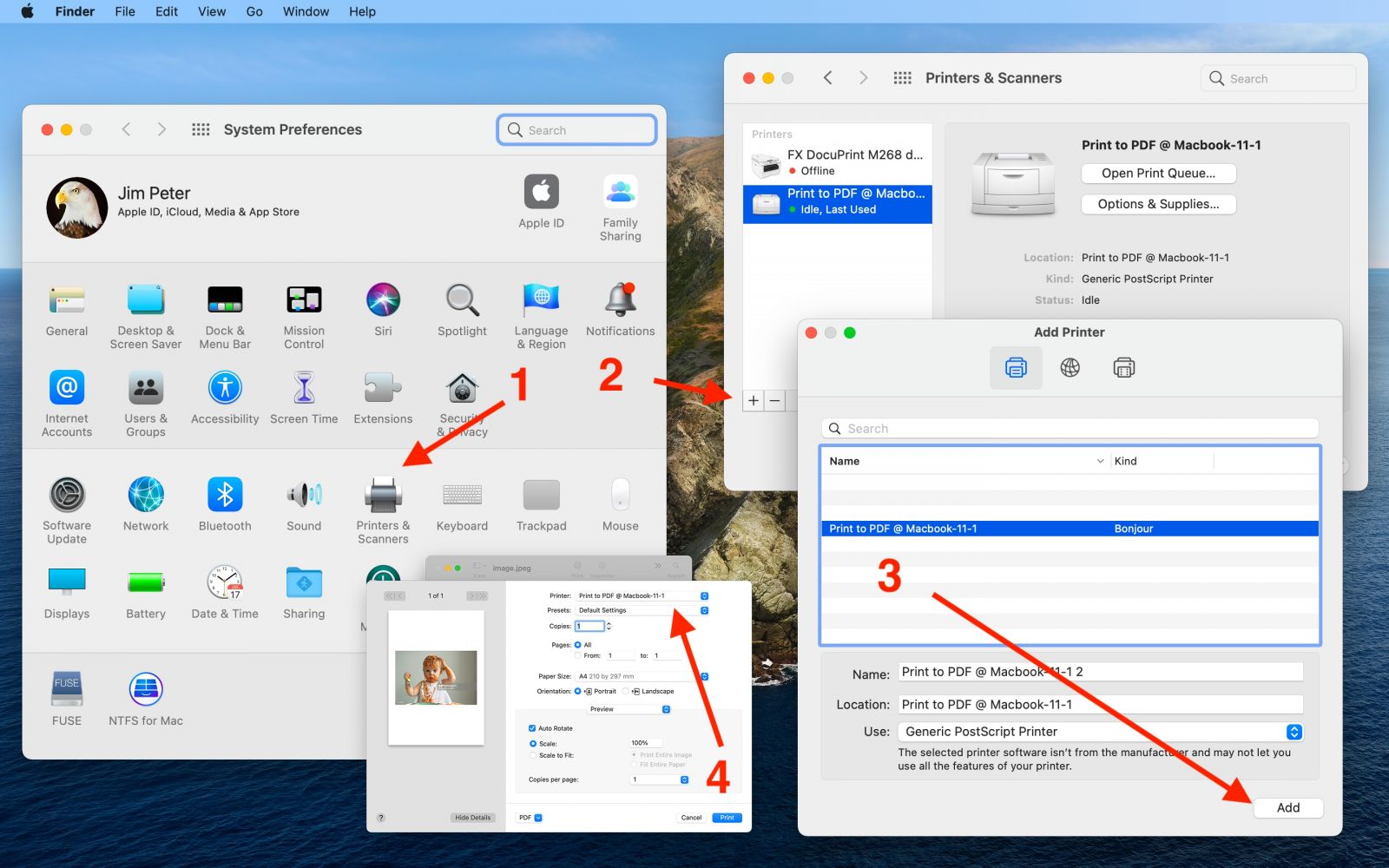Image resolution: width=1389 pixels, height=868 pixels.
Task: Select the Scale radio button
Action: click(533, 744)
